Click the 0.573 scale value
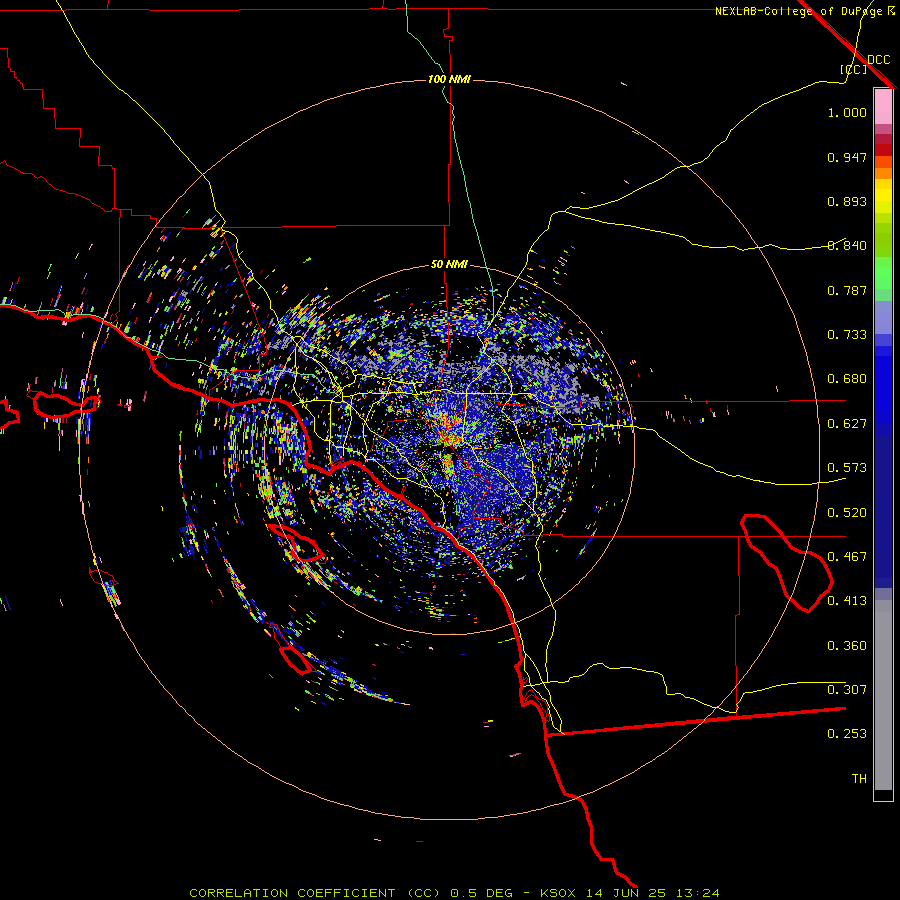The width and height of the screenshot is (900, 900). pos(847,468)
